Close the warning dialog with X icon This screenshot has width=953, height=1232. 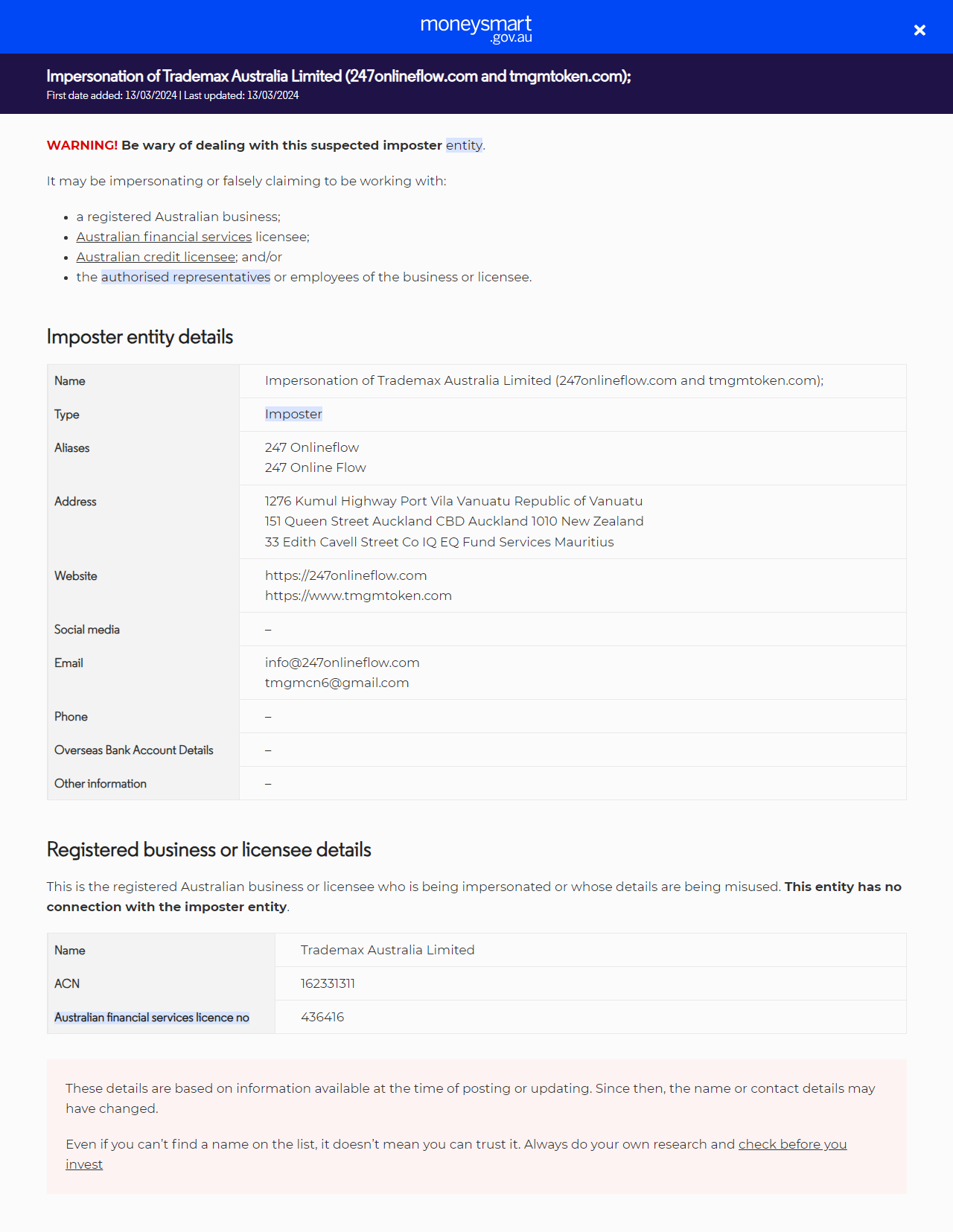(x=919, y=30)
